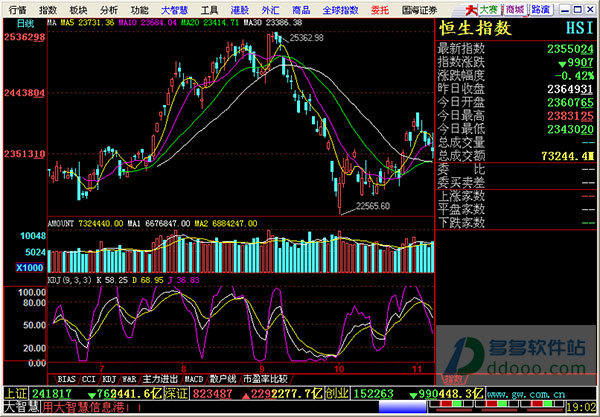The width and height of the screenshot is (600, 417).
Task: Open the 工具 menu
Action: pyautogui.click(x=209, y=10)
